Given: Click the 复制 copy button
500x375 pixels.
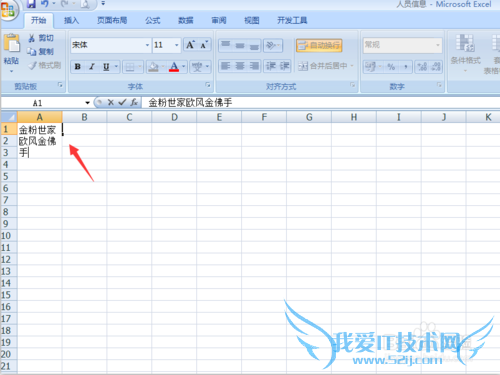Looking at the screenshot, I should point(41,52).
